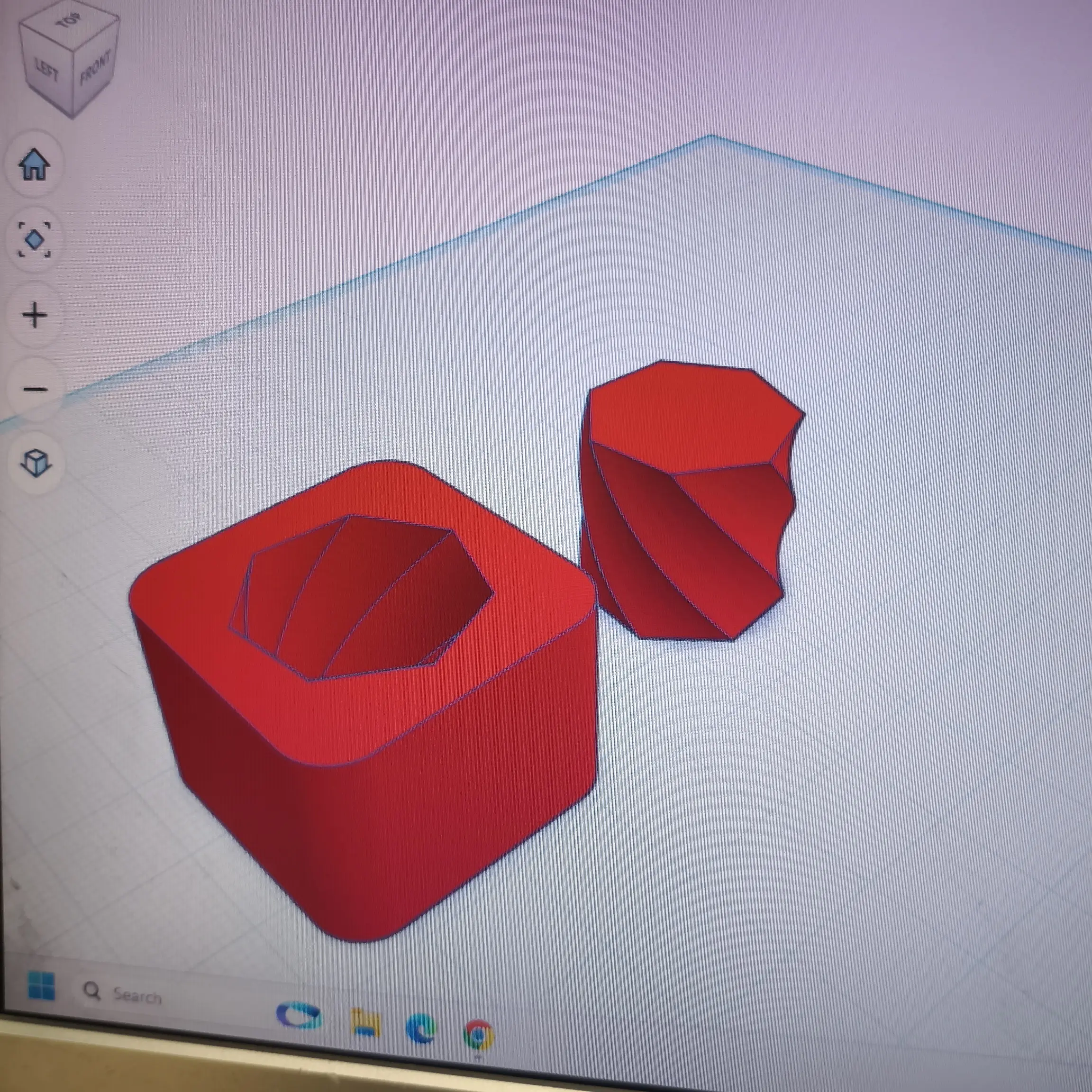Zoom in with the plus button

pyautogui.click(x=35, y=315)
